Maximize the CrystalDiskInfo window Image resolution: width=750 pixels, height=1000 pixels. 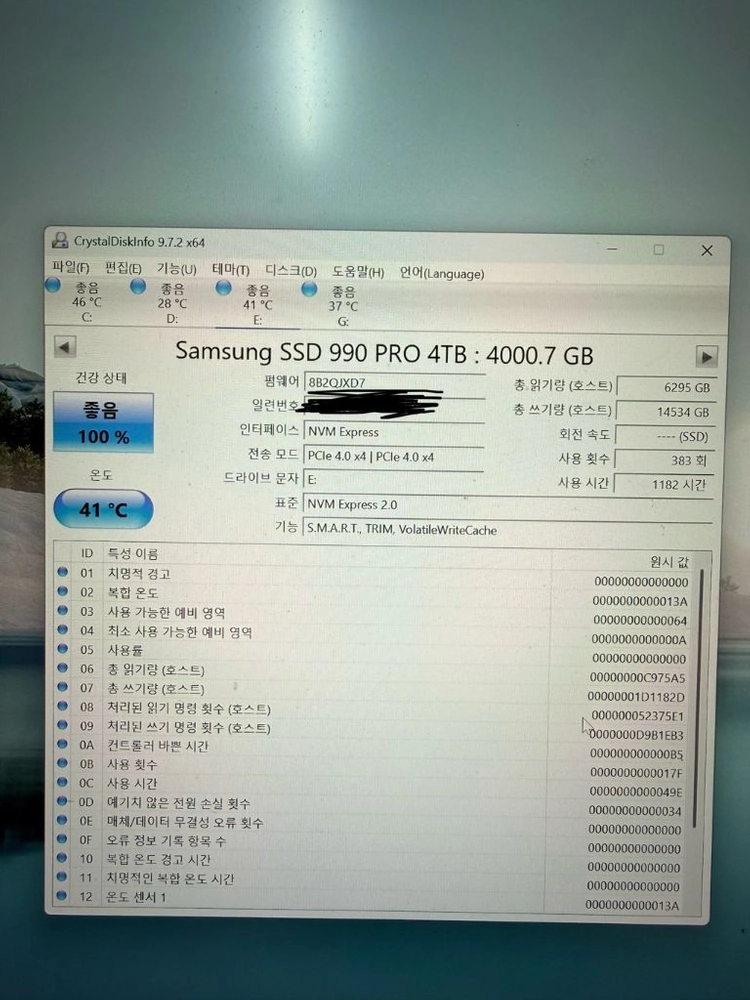click(x=658, y=249)
